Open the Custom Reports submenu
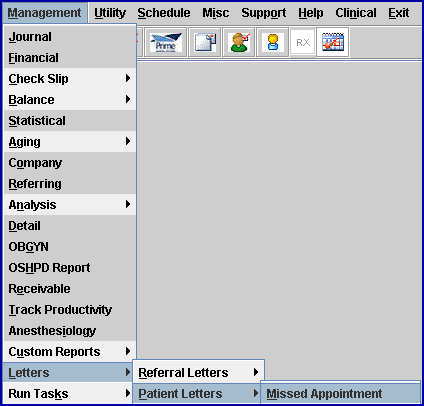 [x=70, y=352]
